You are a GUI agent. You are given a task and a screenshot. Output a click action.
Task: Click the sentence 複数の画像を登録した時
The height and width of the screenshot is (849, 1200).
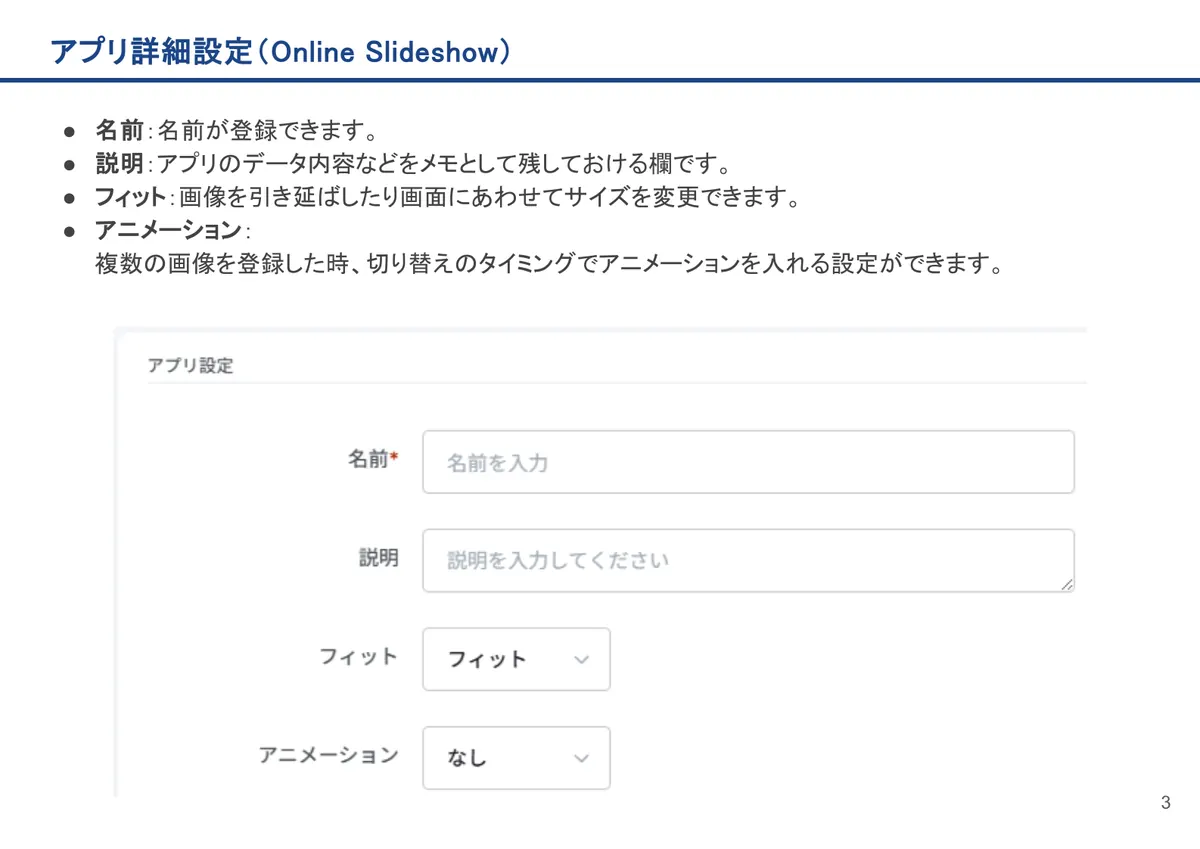point(547,266)
